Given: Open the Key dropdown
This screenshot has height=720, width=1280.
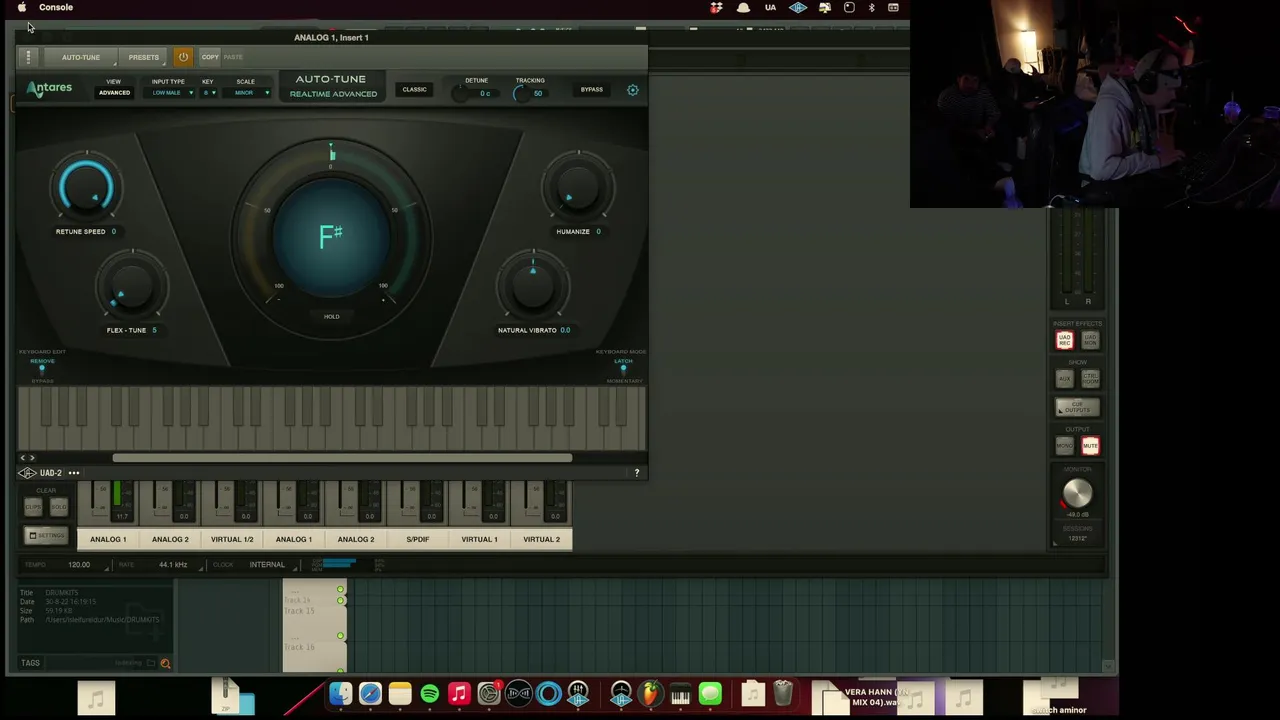Looking at the screenshot, I should (209, 93).
